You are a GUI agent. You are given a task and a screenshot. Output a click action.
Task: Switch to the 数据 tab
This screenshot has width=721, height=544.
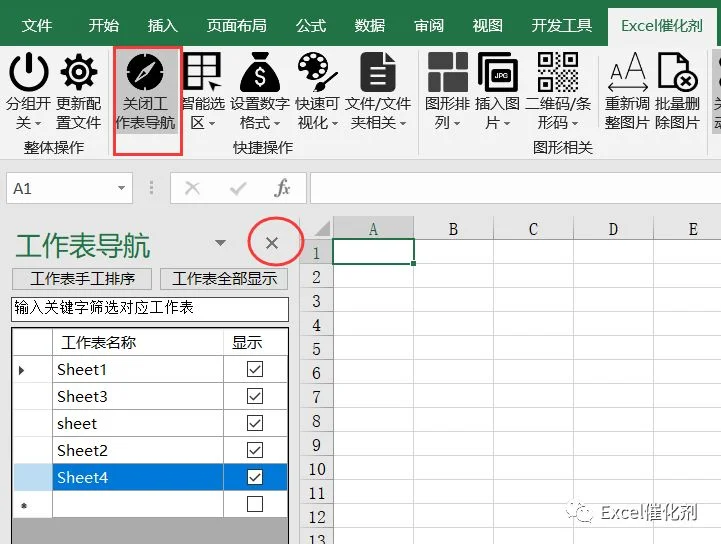(x=370, y=26)
